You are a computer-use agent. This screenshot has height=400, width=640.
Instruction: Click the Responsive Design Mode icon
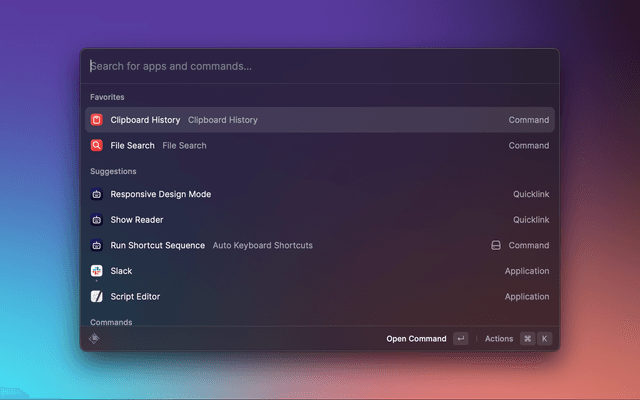(x=97, y=194)
